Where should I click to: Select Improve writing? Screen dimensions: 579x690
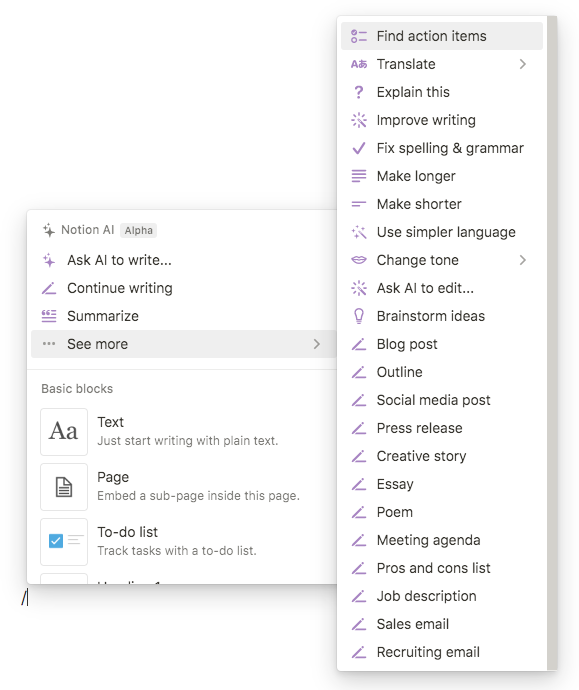tap(442, 120)
